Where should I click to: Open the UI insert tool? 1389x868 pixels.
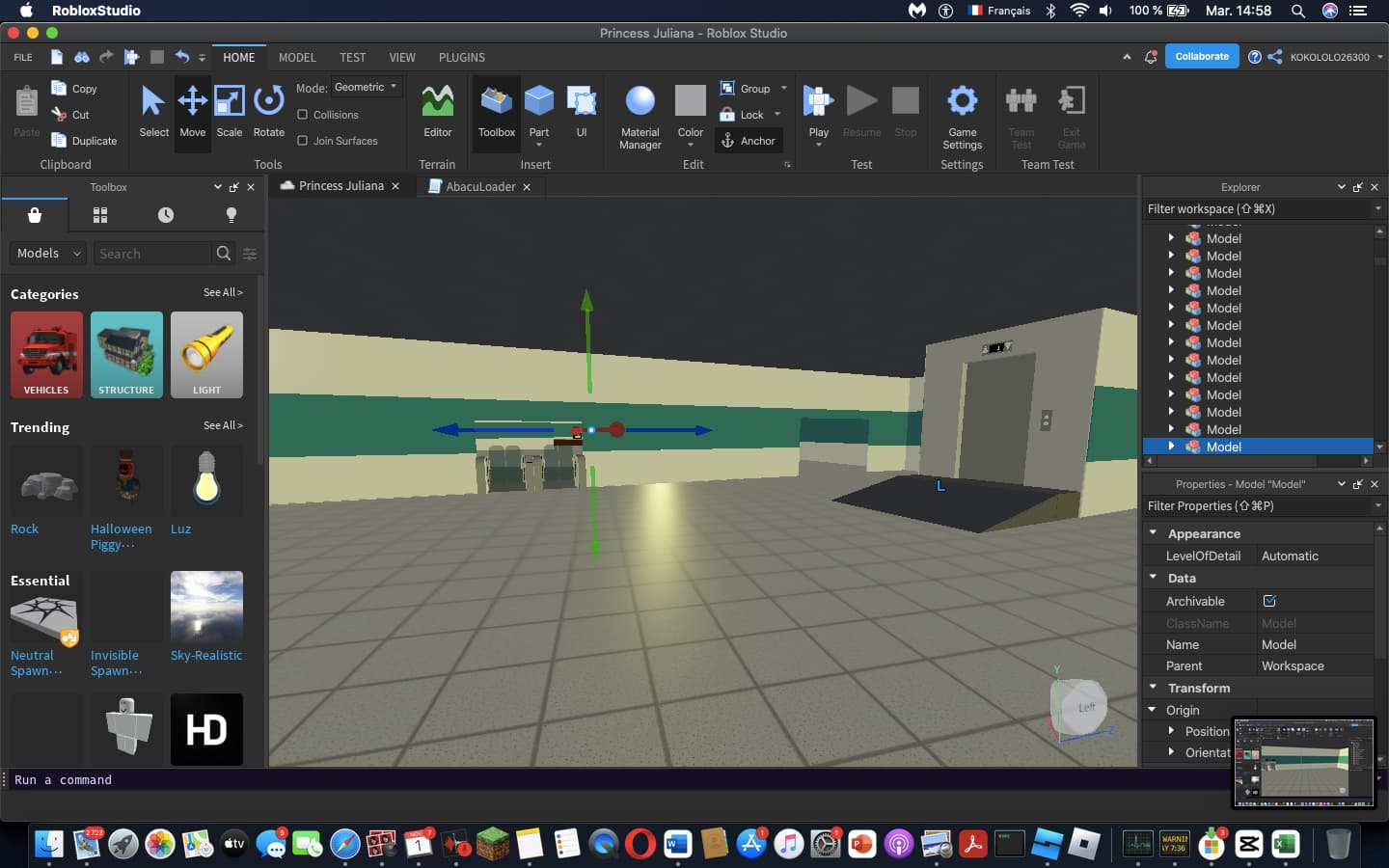(582, 112)
